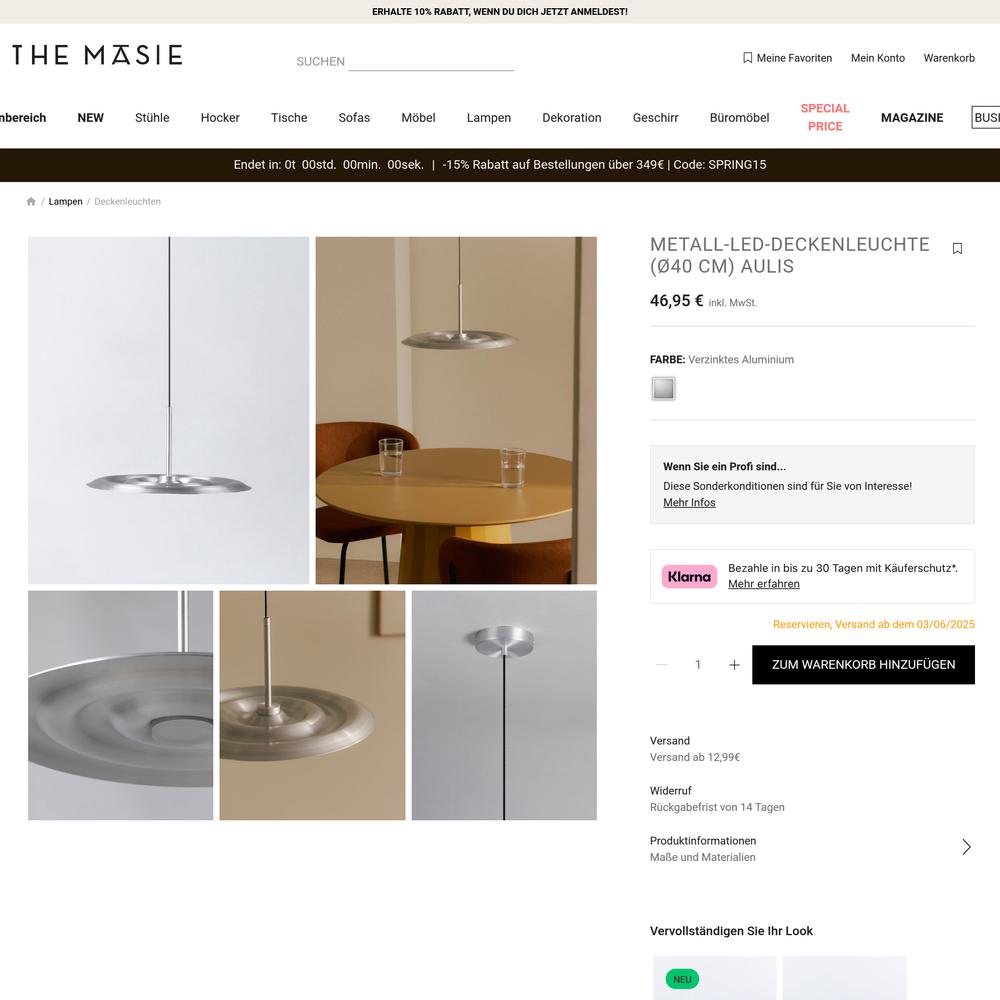Open Mehr erfahren link for Klarna

763,584
